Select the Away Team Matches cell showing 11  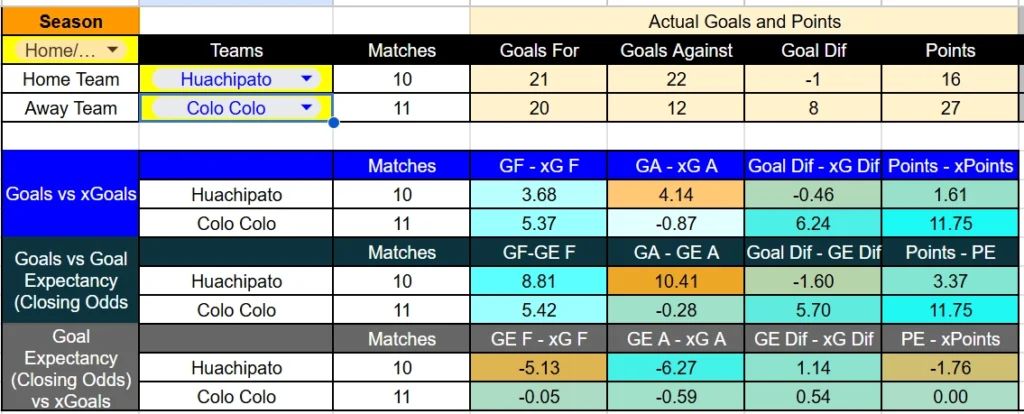pyautogui.click(x=402, y=108)
